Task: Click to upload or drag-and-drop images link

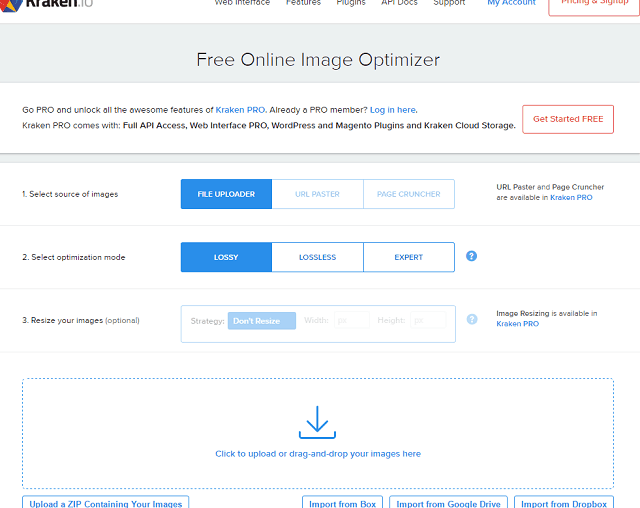Action: point(318,454)
